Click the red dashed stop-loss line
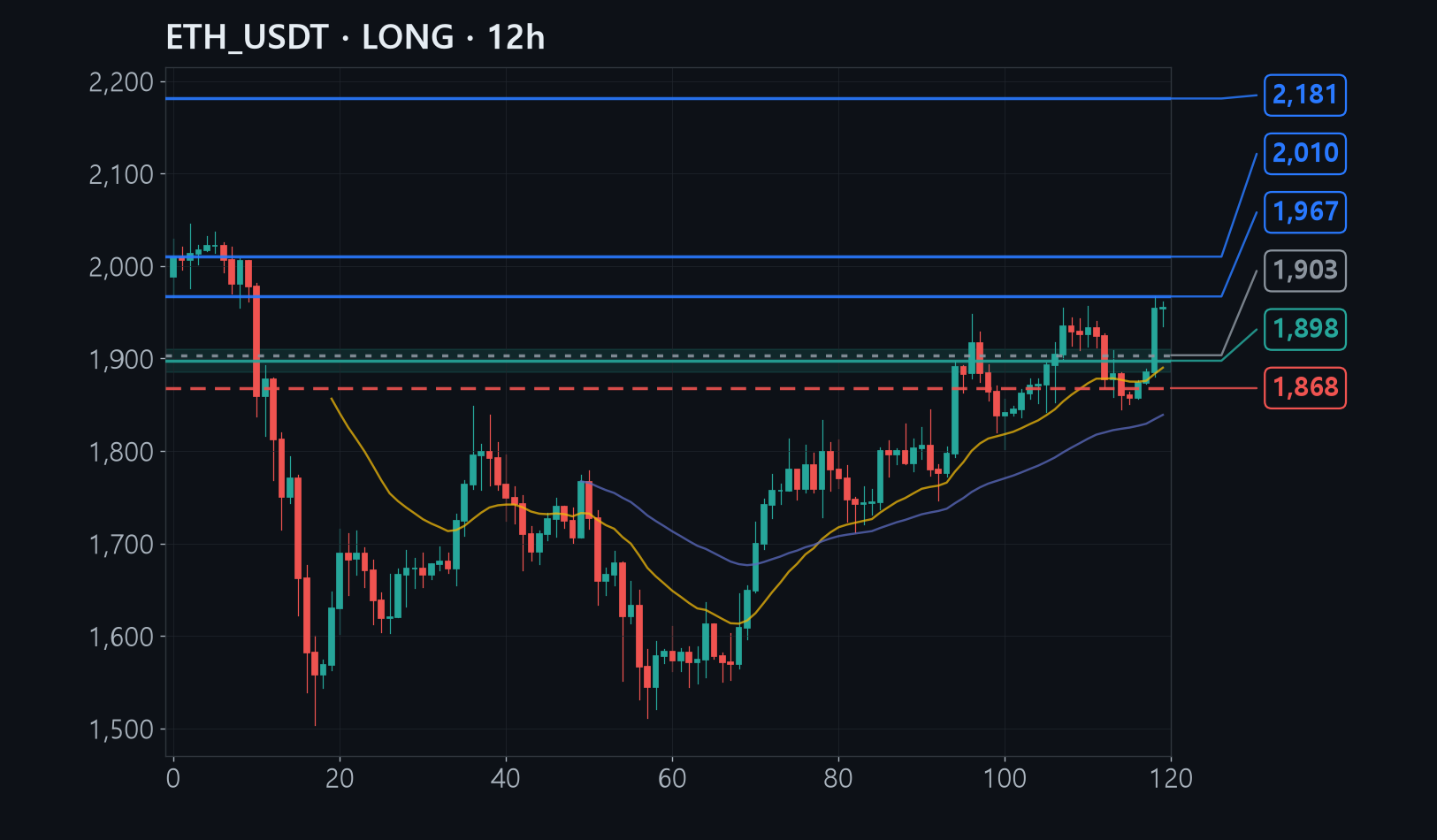Viewport: 1437px width, 840px height. [669, 388]
